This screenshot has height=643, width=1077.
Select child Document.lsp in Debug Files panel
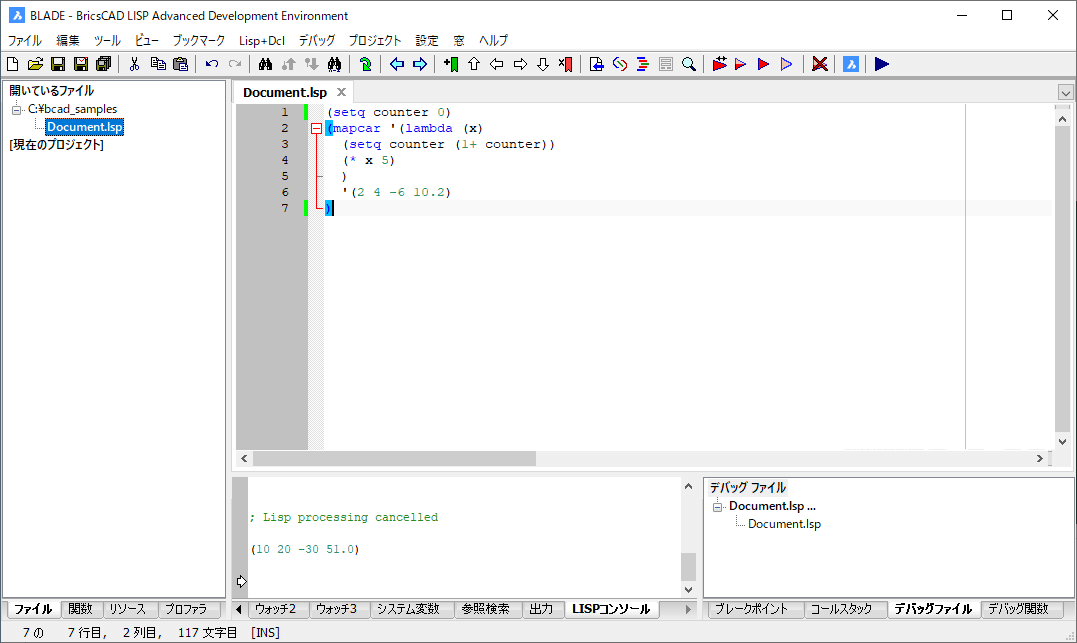tap(784, 524)
